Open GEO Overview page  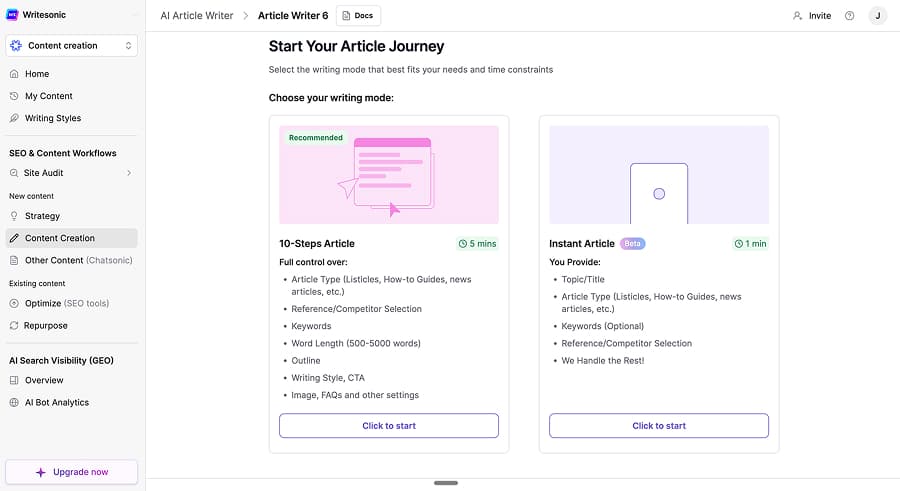click(x=44, y=380)
